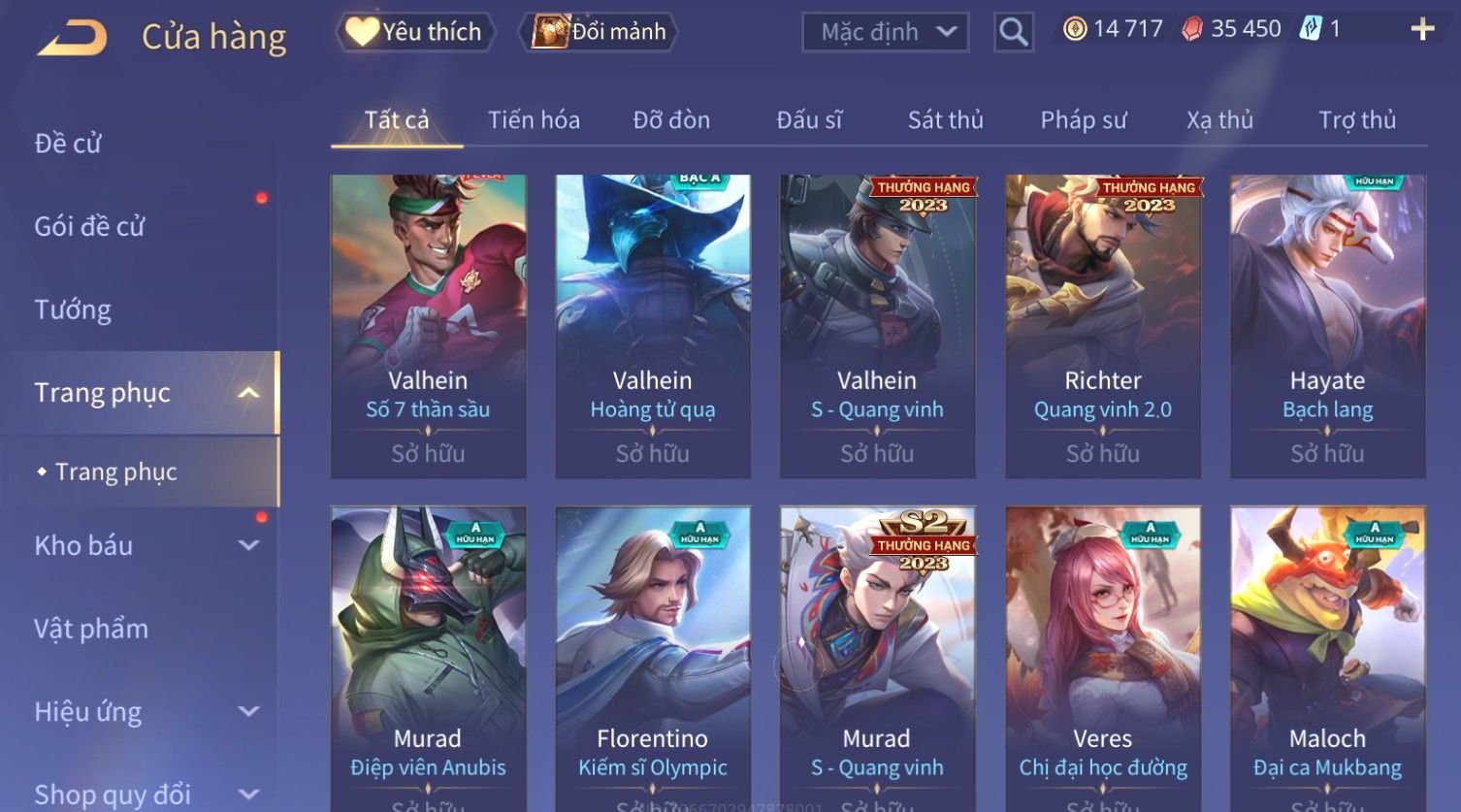
Task: Open Đổi mảnh chest exchange
Action: tap(600, 32)
